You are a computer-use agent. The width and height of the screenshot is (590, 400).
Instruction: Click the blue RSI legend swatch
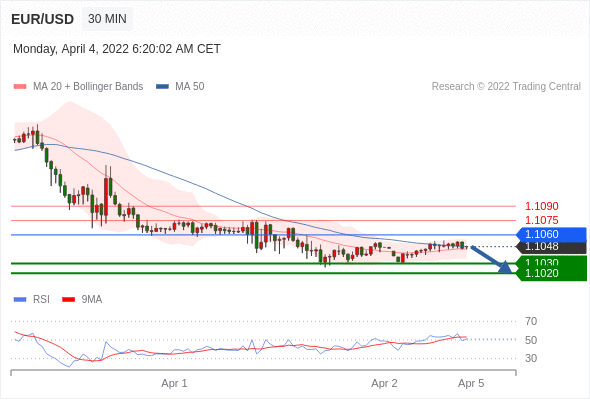[x=20, y=300]
